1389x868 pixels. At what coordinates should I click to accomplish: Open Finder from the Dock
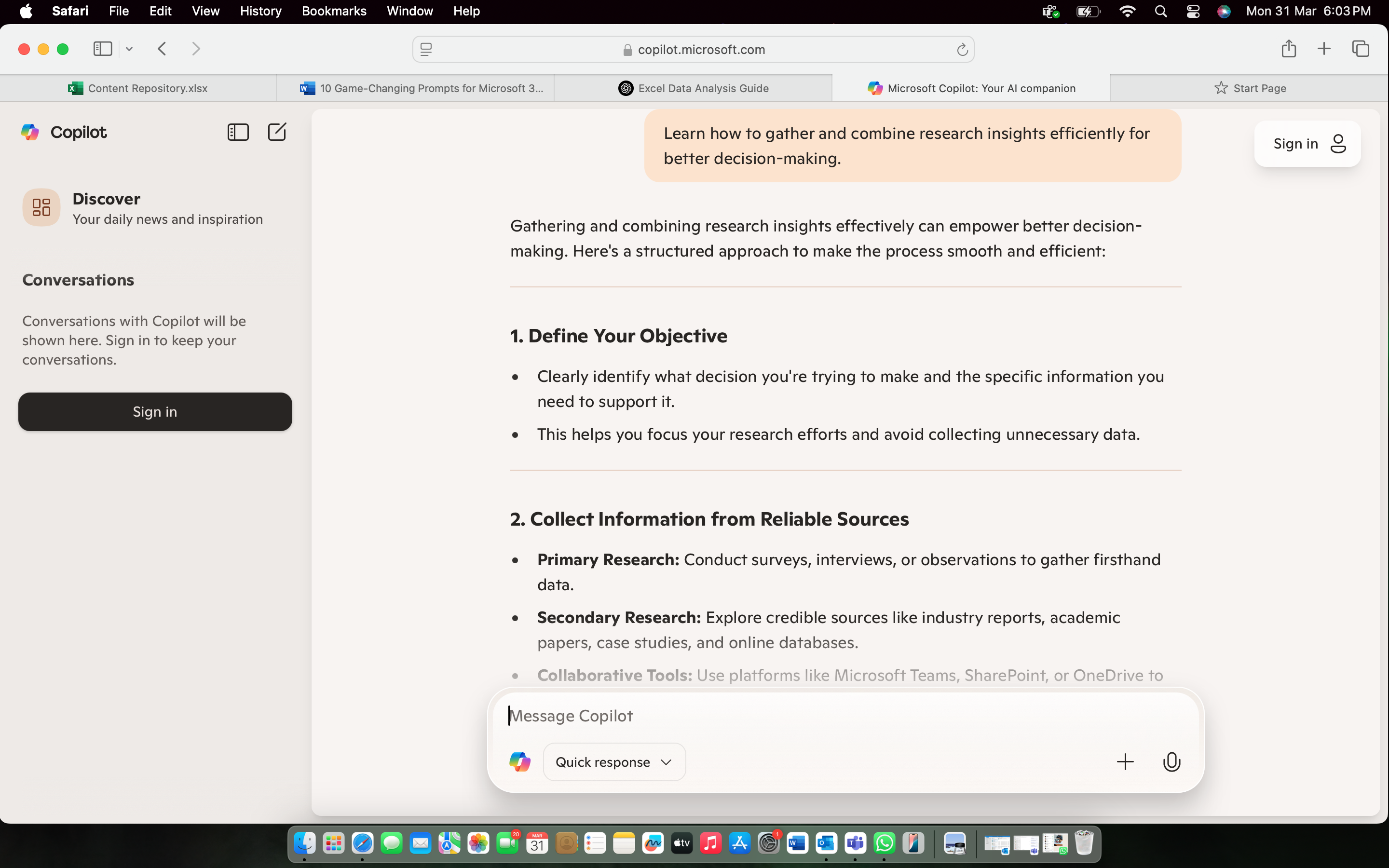click(304, 843)
